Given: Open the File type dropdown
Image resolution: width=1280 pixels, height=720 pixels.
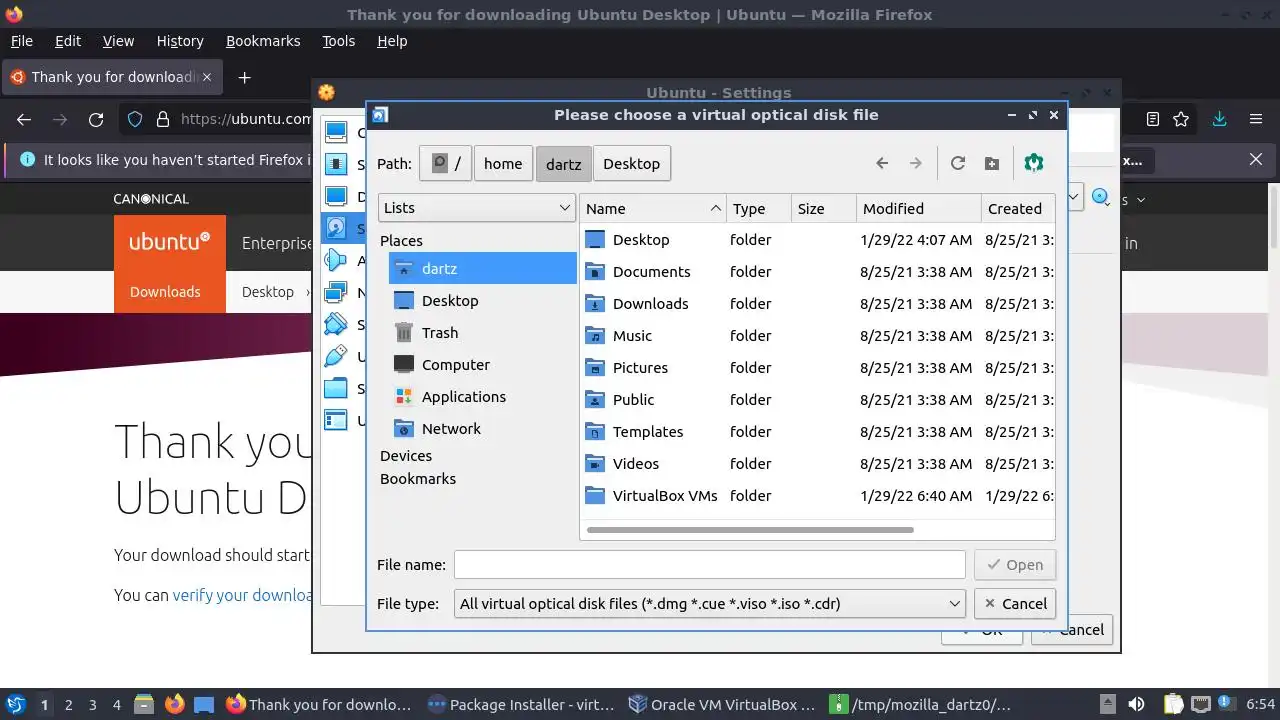Looking at the screenshot, I should tap(709, 604).
